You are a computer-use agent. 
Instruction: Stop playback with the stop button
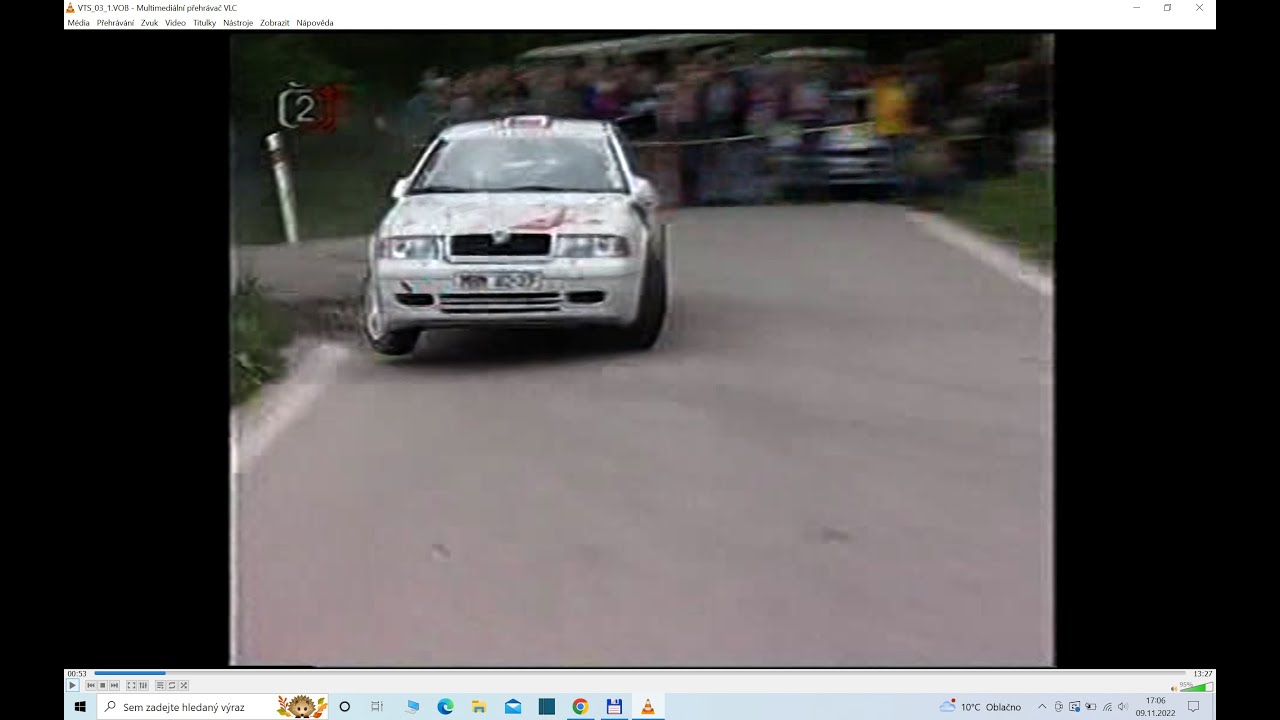103,685
